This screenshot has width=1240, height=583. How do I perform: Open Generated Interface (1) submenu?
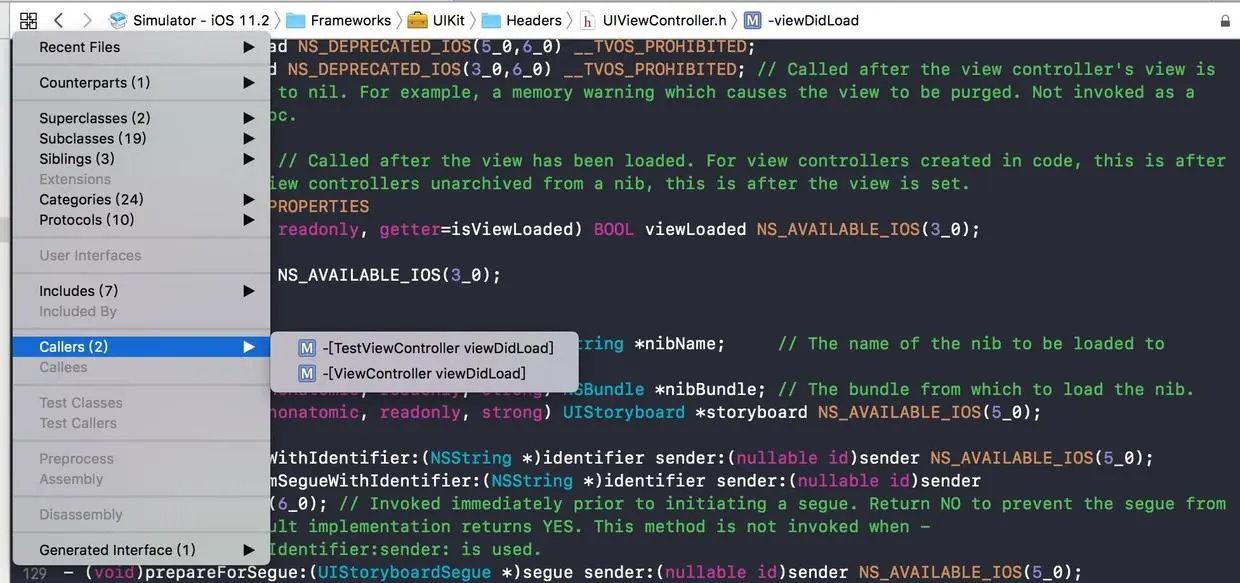click(141, 550)
